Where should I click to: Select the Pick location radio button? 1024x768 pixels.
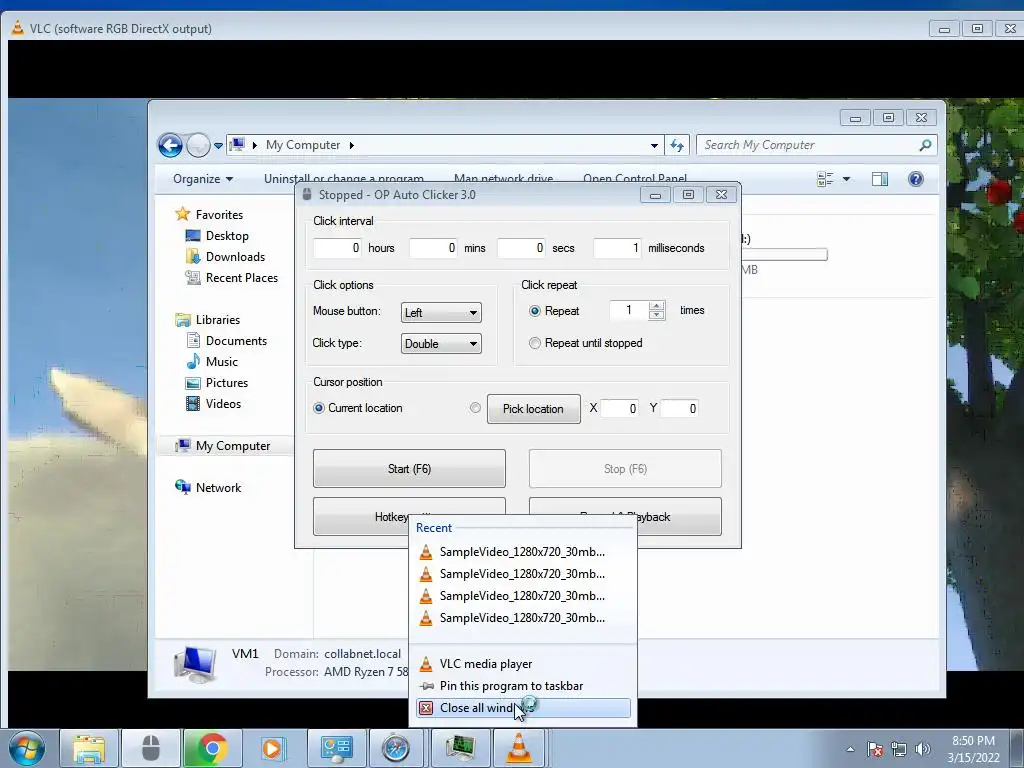tap(475, 408)
